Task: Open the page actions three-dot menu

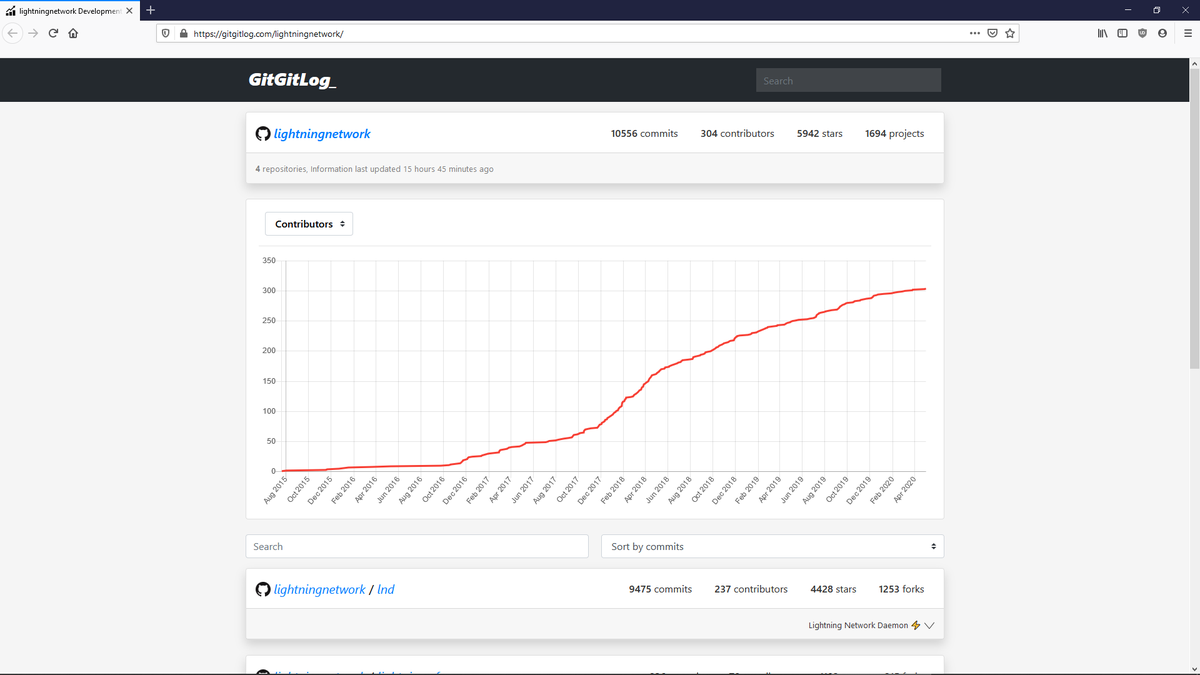Action: (x=975, y=33)
